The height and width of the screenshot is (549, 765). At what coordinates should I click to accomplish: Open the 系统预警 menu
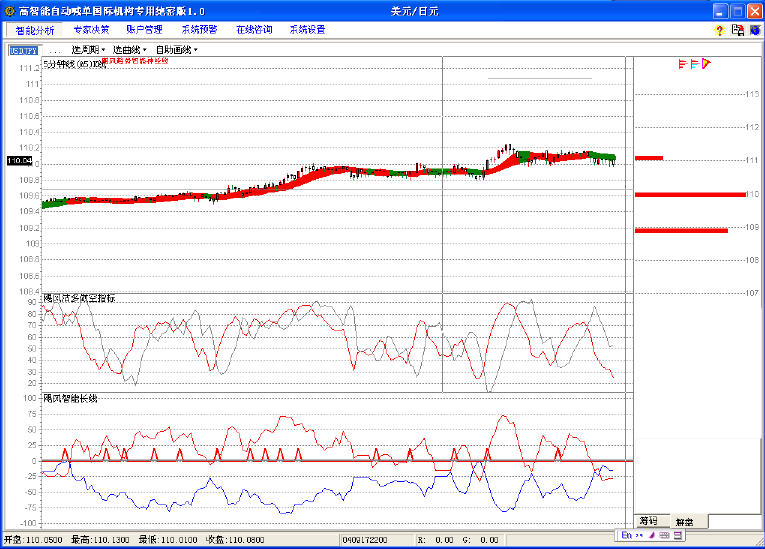(199, 30)
